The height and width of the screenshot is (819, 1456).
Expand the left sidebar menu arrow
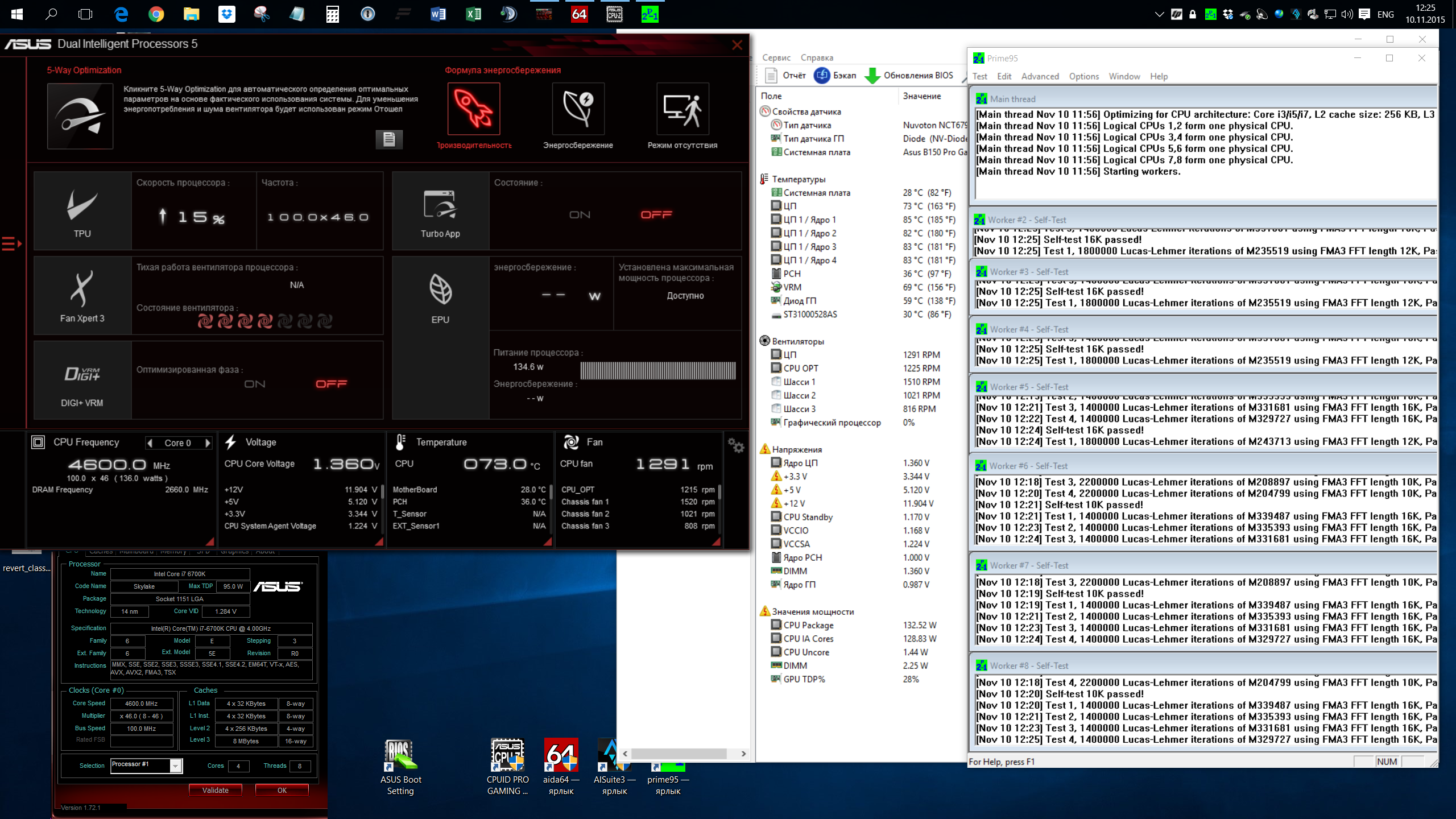pos(11,243)
